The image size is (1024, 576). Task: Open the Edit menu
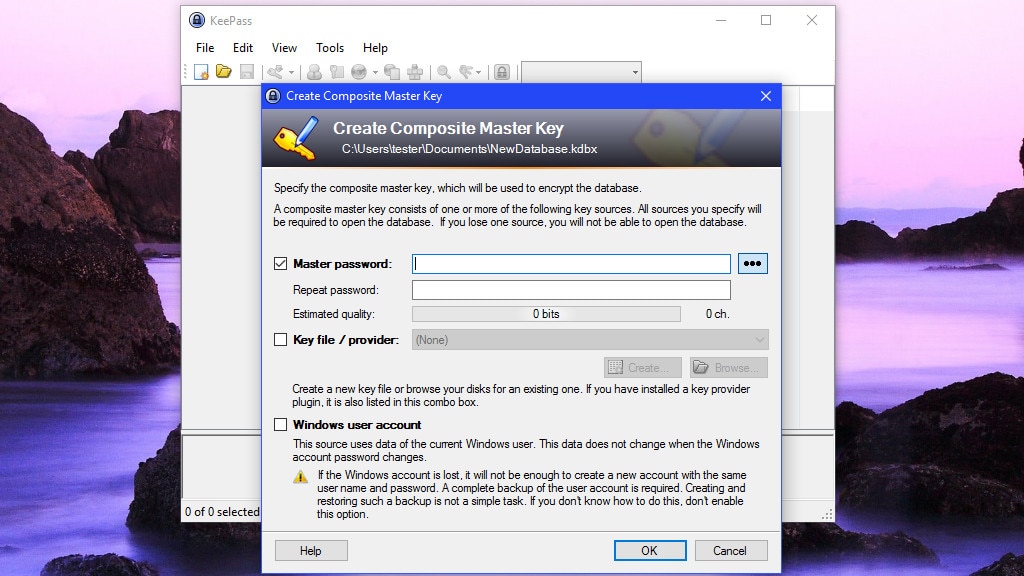point(243,48)
